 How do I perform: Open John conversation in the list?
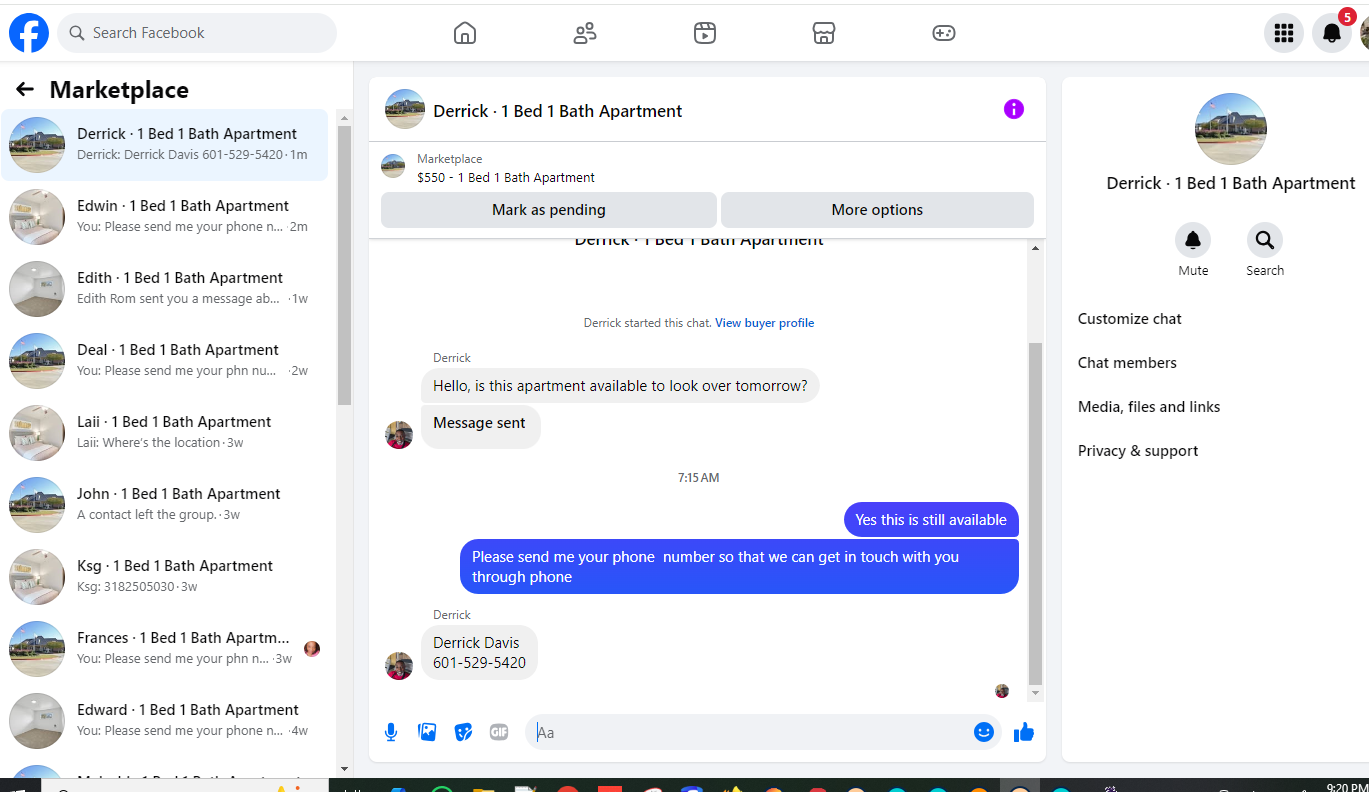(x=165, y=505)
